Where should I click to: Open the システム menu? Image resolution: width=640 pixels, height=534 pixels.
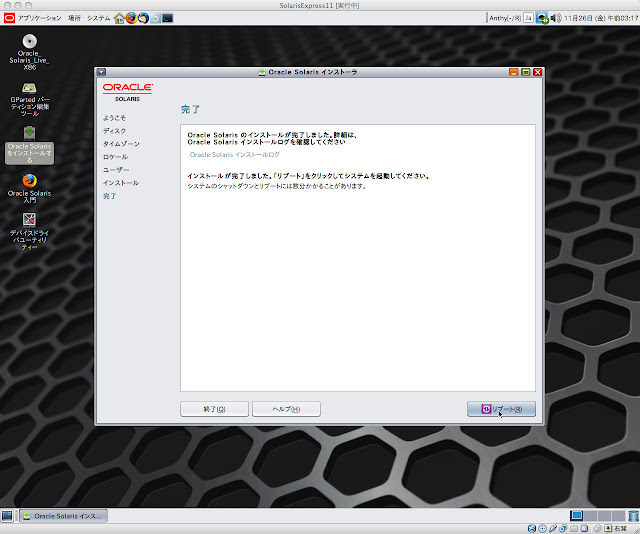98,18
